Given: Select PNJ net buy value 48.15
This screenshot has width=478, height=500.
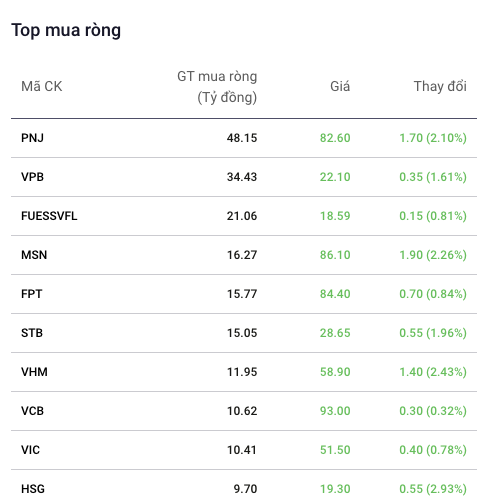Looking at the screenshot, I should 242,138.
